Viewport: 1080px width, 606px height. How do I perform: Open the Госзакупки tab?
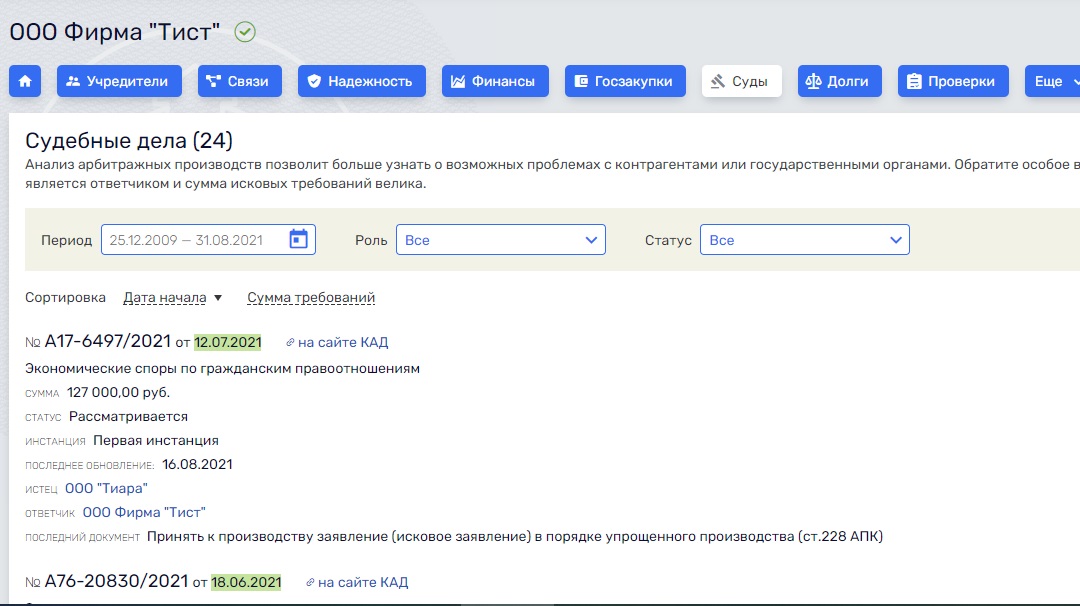point(625,81)
